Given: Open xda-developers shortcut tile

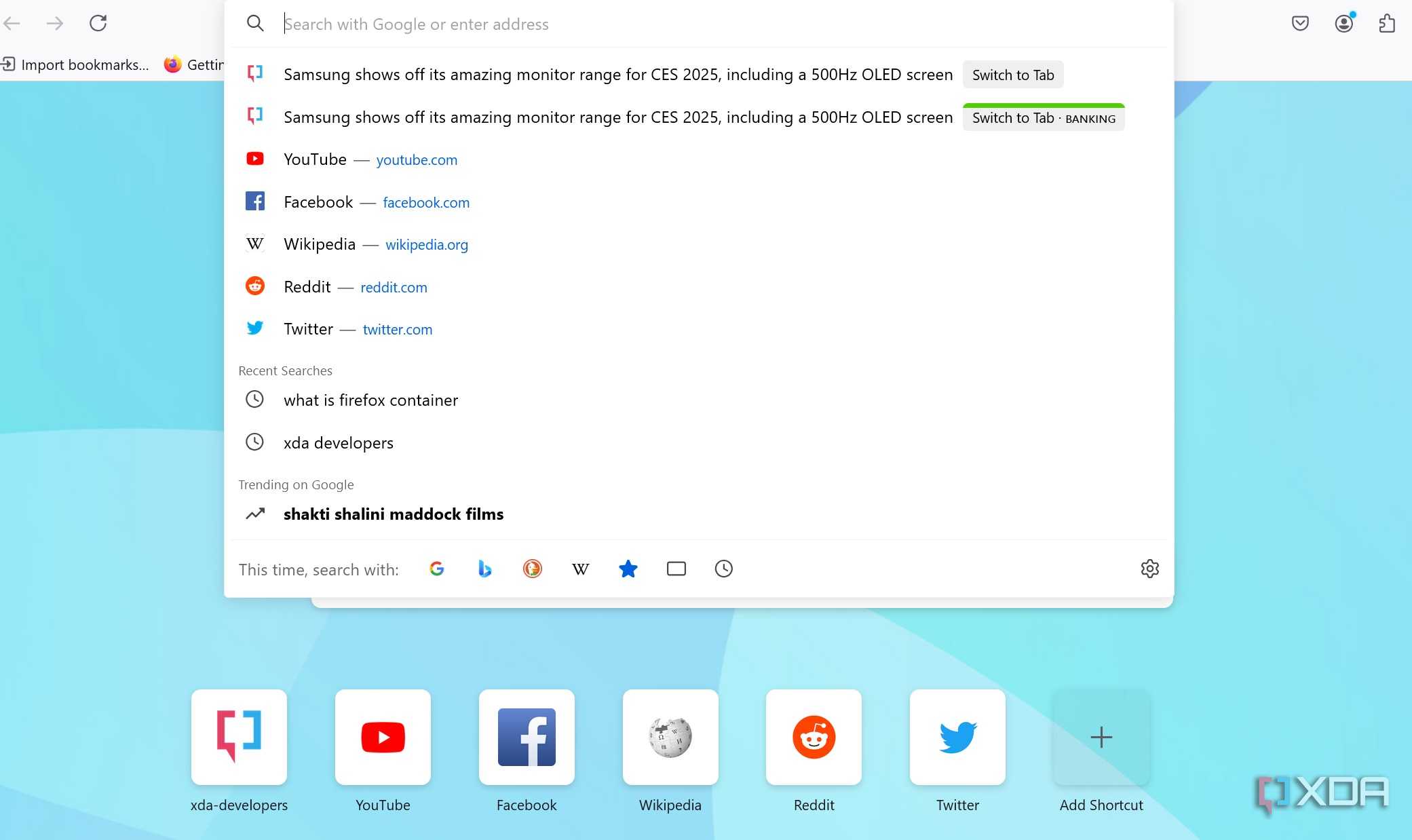Looking at the screenshot, I should coord(239,737).
